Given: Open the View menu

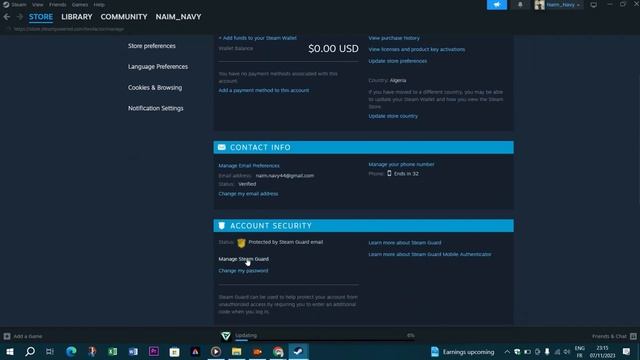Looking at the screenshot, I should point(38,4).
